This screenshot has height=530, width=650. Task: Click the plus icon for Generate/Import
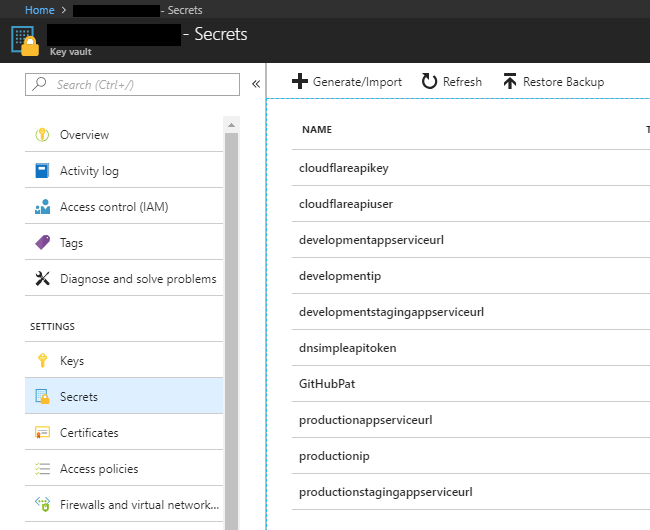300,81
